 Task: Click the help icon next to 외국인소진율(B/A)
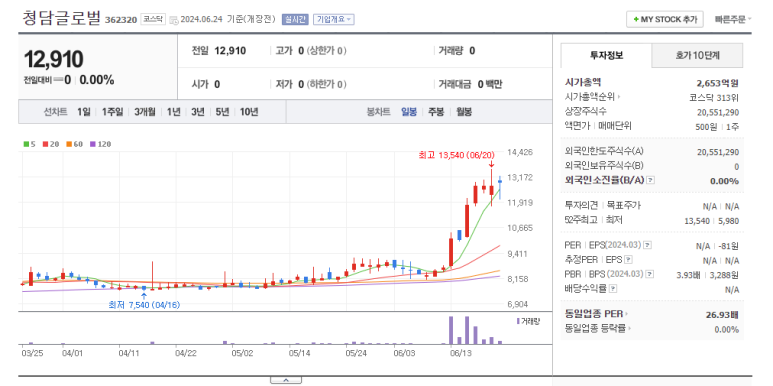point(650,180)
